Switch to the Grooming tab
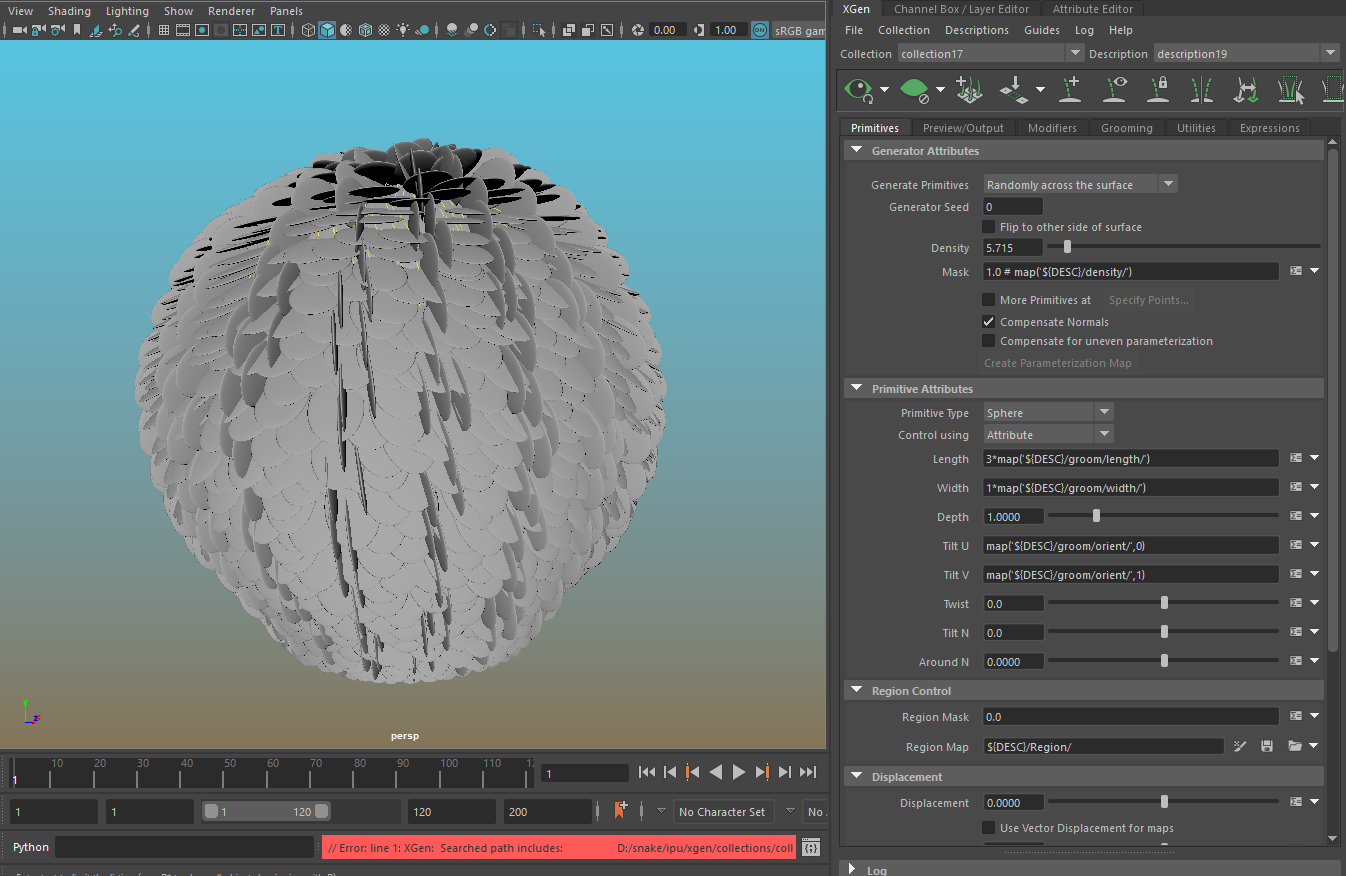 pos(1127,127)
